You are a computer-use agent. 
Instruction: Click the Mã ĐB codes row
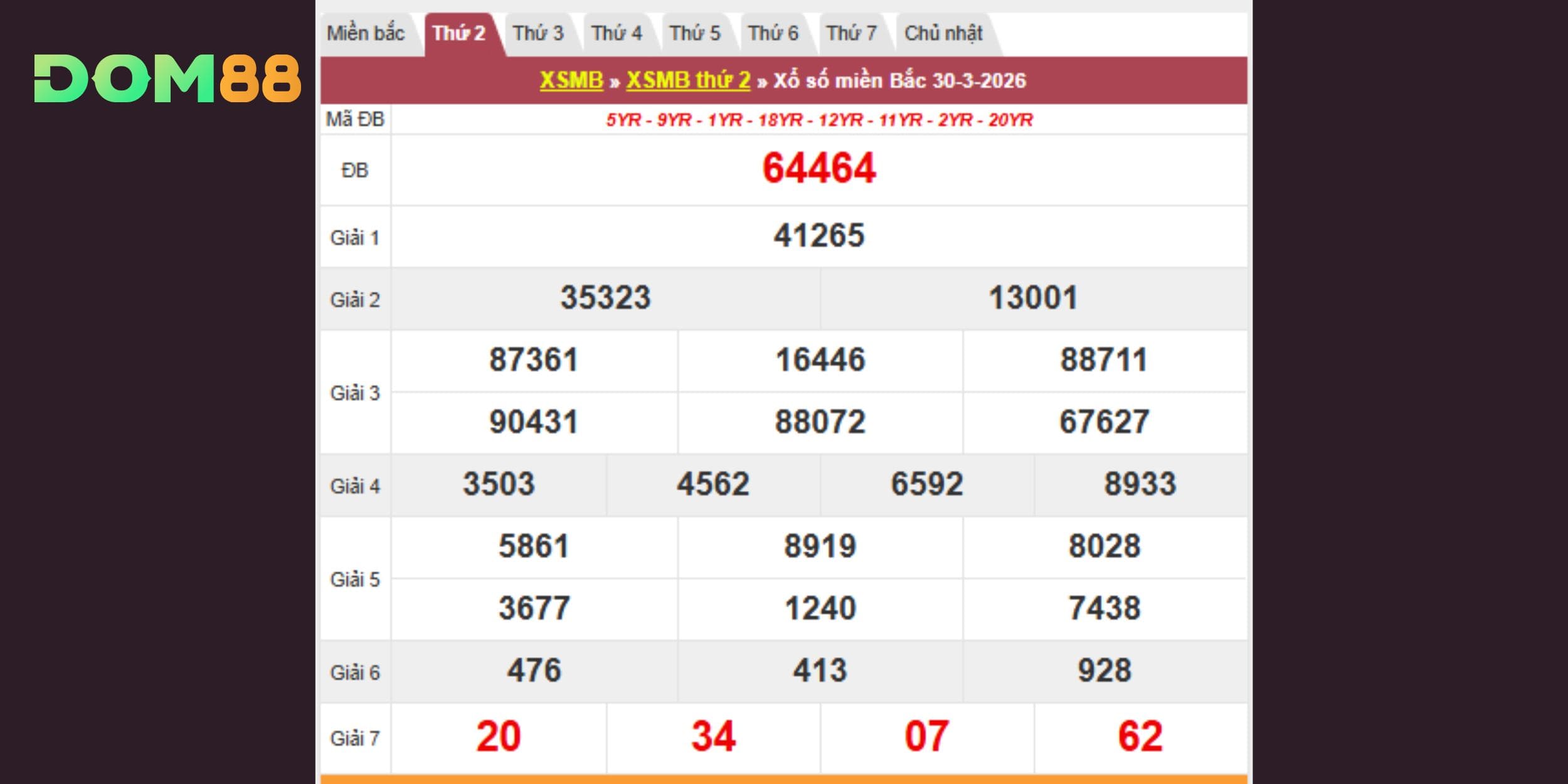[x=818, y=120]
